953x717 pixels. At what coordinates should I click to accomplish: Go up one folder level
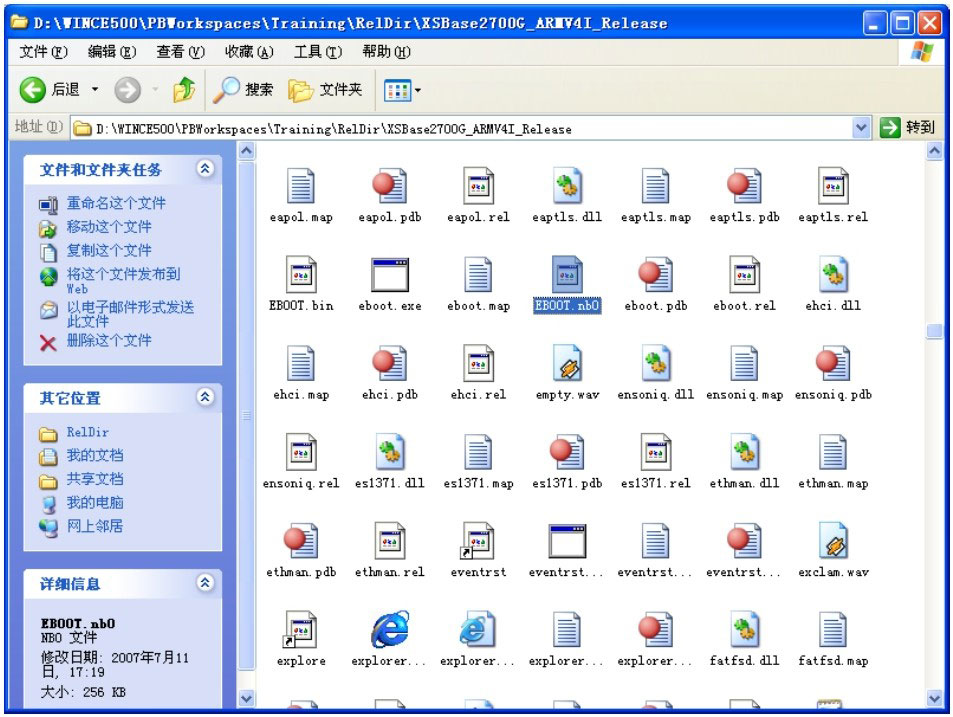click(x=184, y=90)
